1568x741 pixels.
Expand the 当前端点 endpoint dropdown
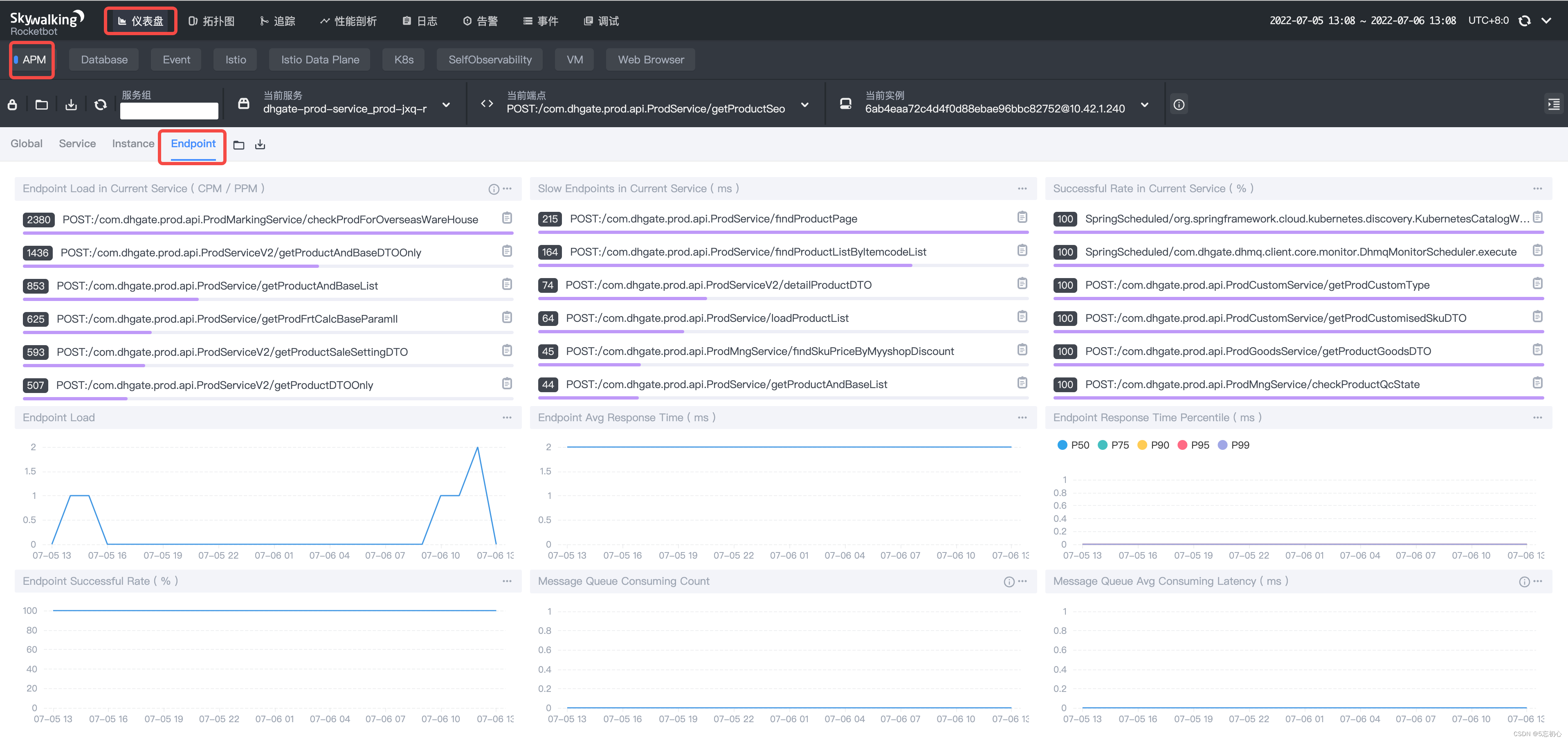(805, 105)
